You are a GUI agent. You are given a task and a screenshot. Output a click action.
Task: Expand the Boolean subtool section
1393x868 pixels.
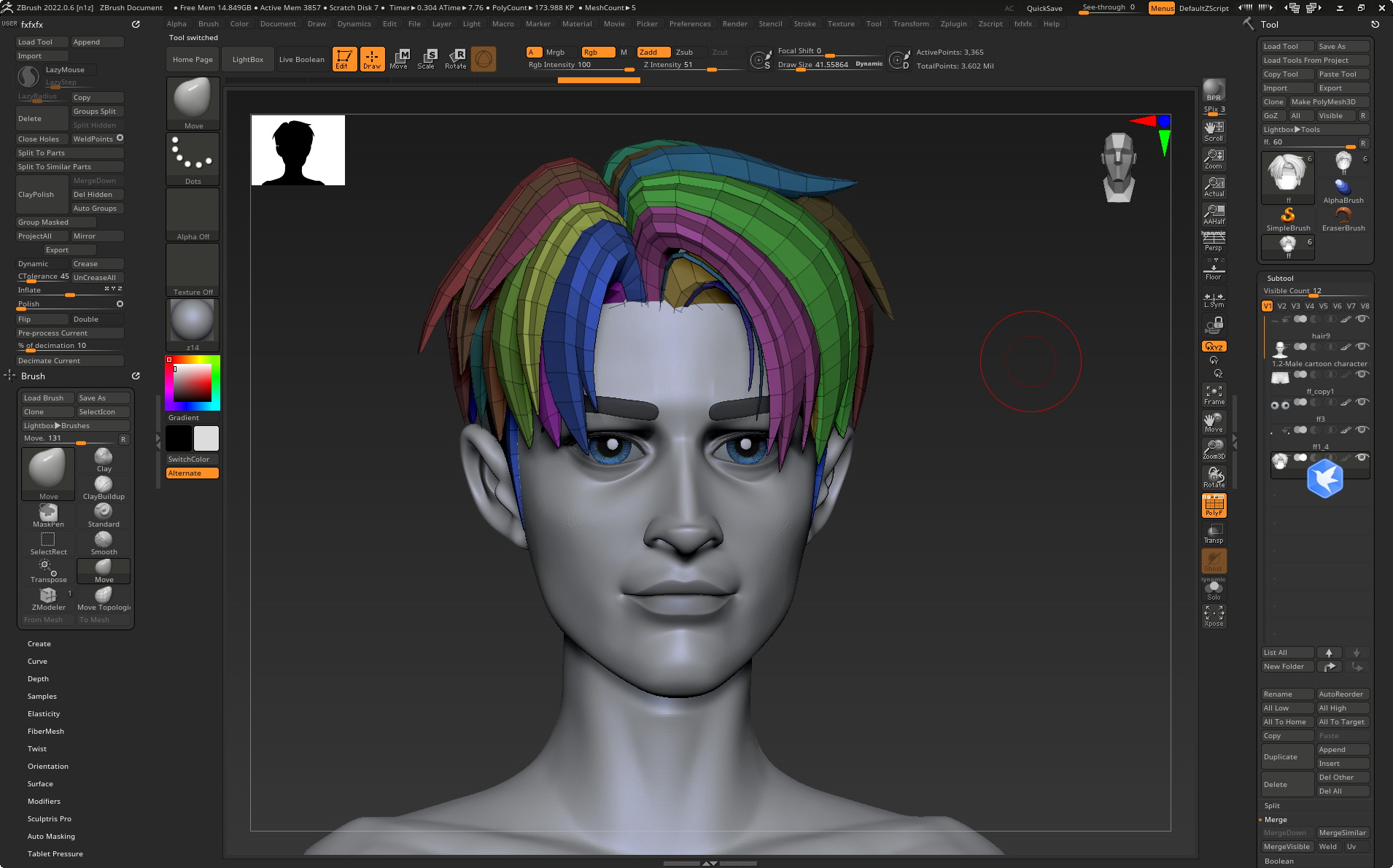coord(1279,861)
